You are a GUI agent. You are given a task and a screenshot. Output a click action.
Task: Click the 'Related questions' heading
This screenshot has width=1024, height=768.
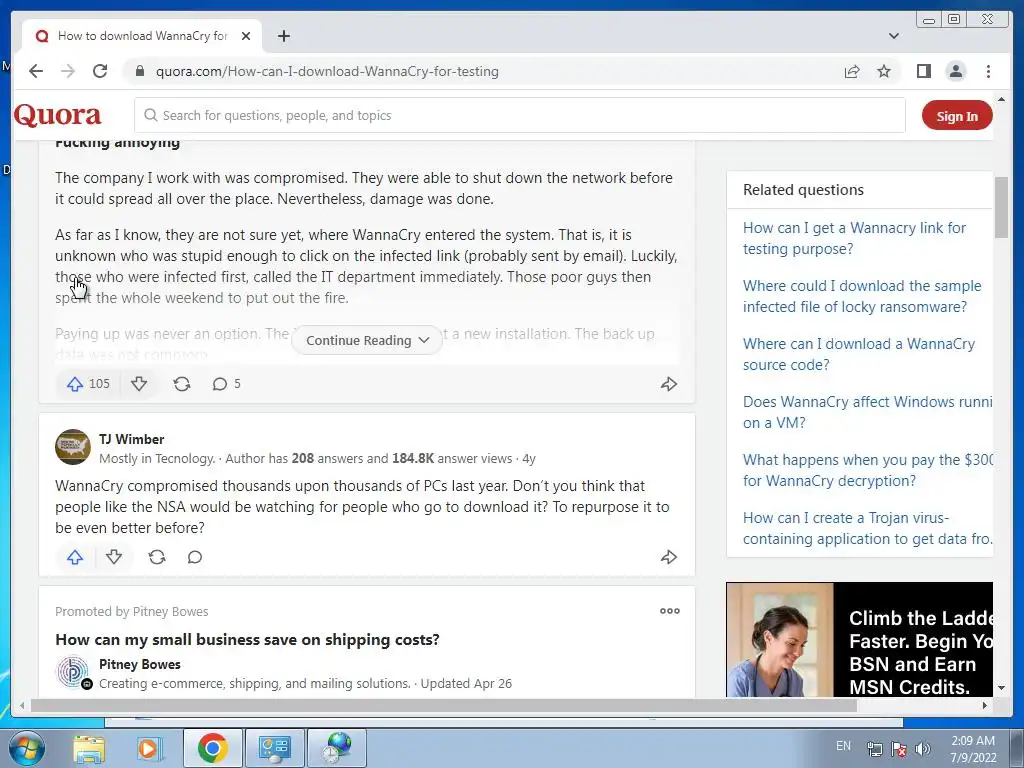[803, 190]
